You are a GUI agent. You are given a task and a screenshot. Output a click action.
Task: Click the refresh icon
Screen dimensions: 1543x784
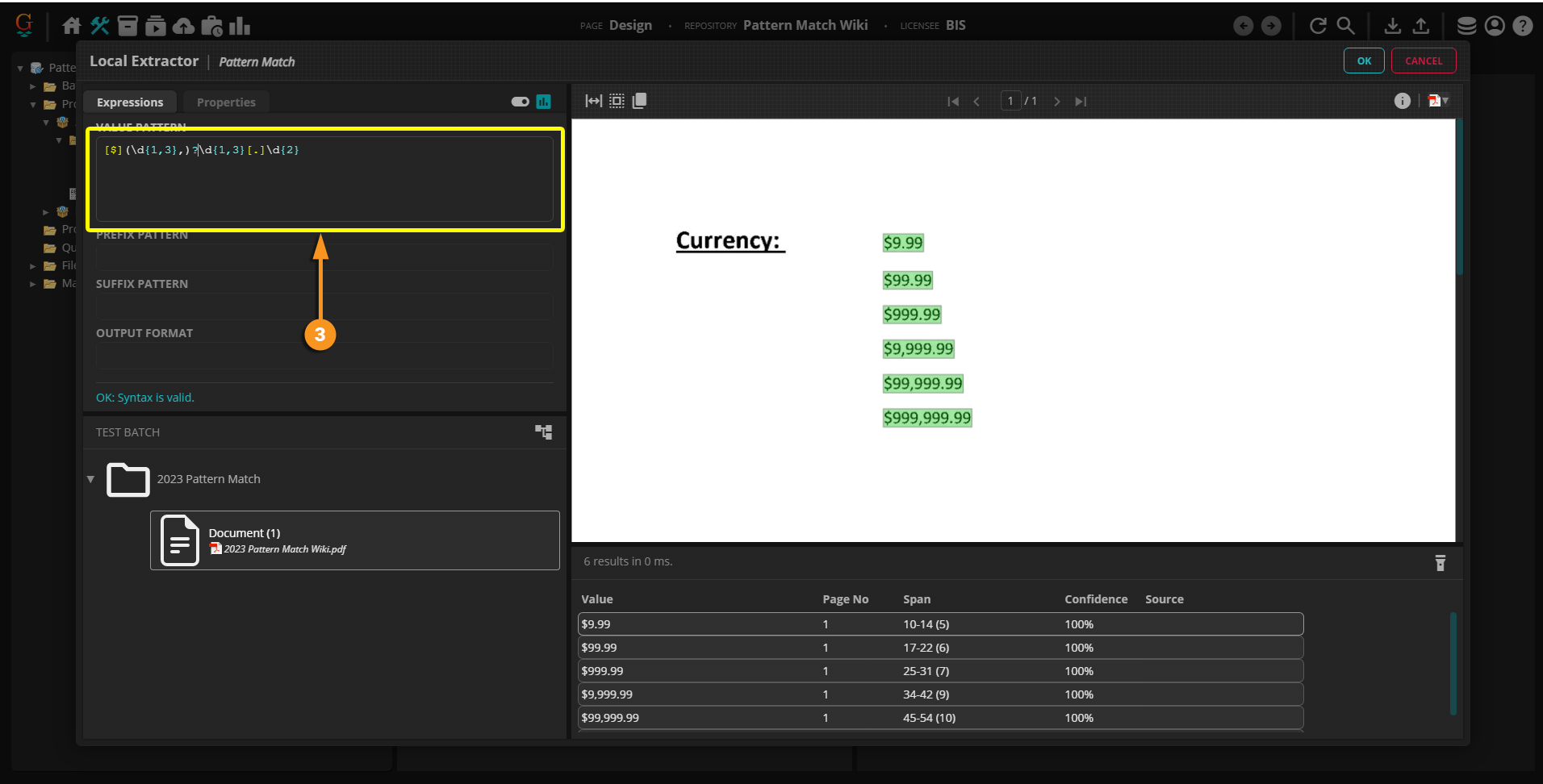1318,26
